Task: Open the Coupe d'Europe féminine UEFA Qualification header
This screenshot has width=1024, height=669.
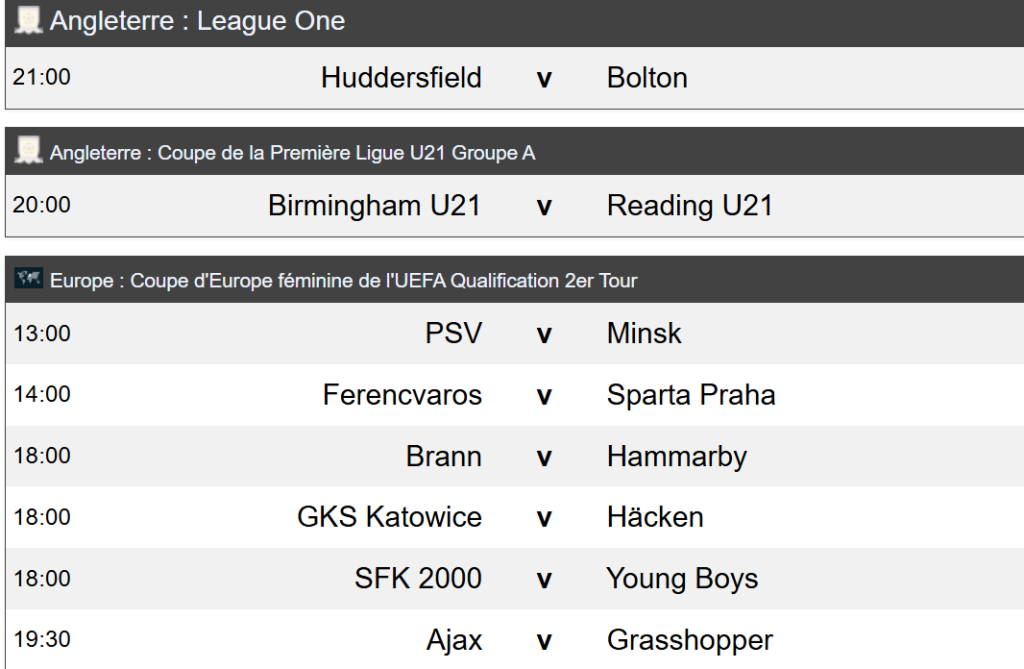Action: 343,281
